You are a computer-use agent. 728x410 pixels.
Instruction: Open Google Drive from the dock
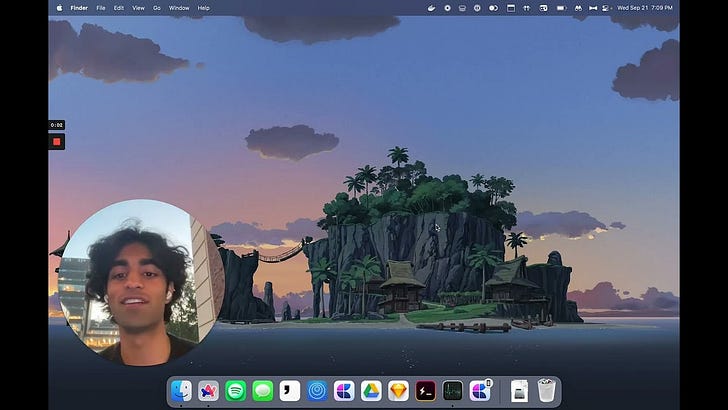371,390
